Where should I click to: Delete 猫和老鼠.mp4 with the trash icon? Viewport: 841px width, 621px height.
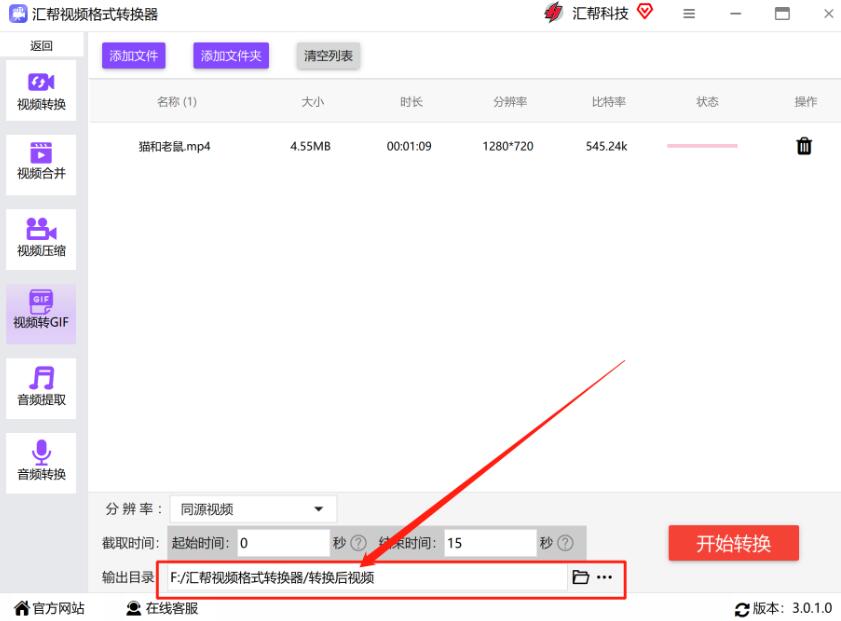803,146
